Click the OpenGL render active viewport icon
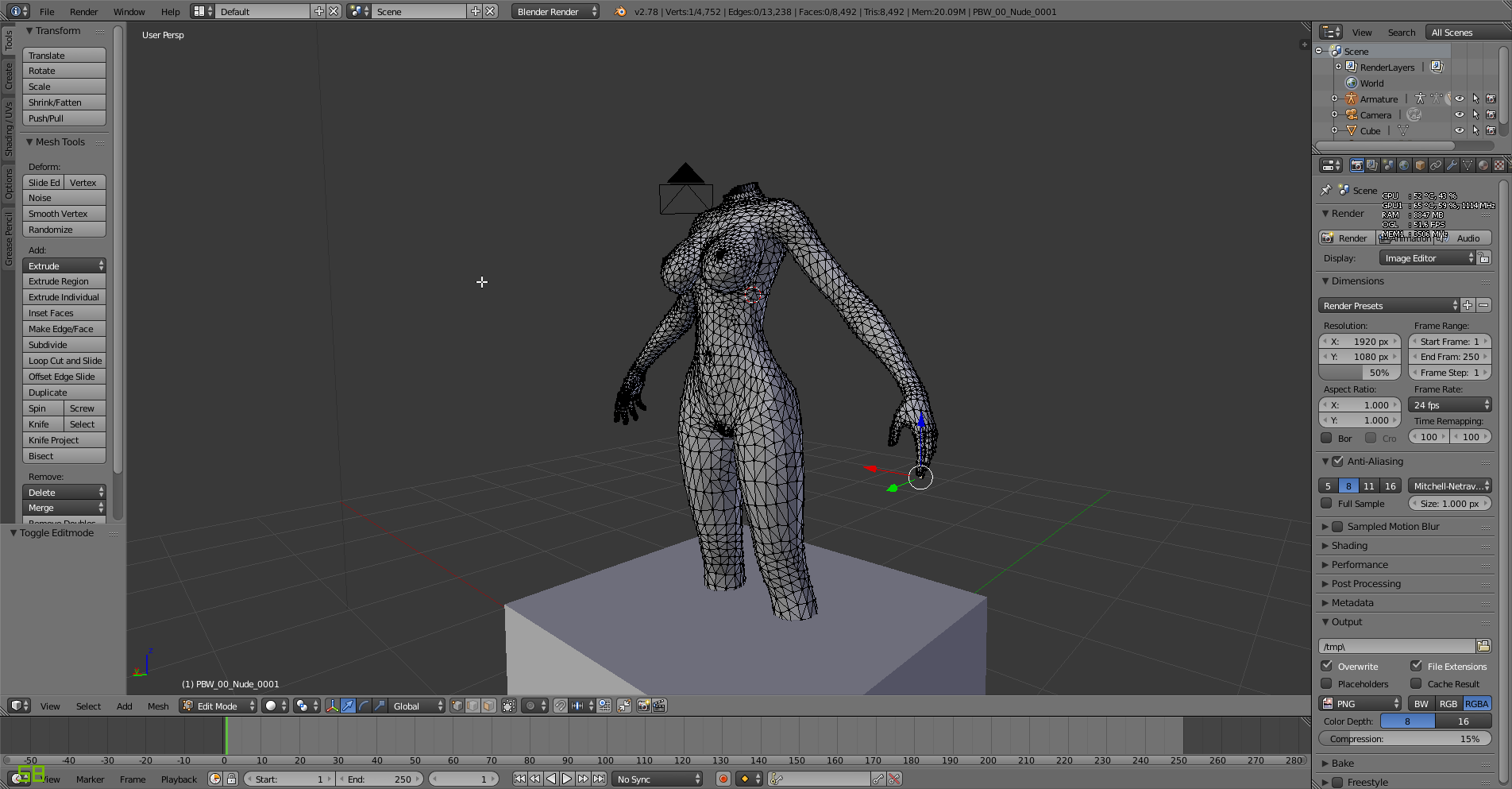The width and height of the screenshot is (1512, 789). coord(643,706)
